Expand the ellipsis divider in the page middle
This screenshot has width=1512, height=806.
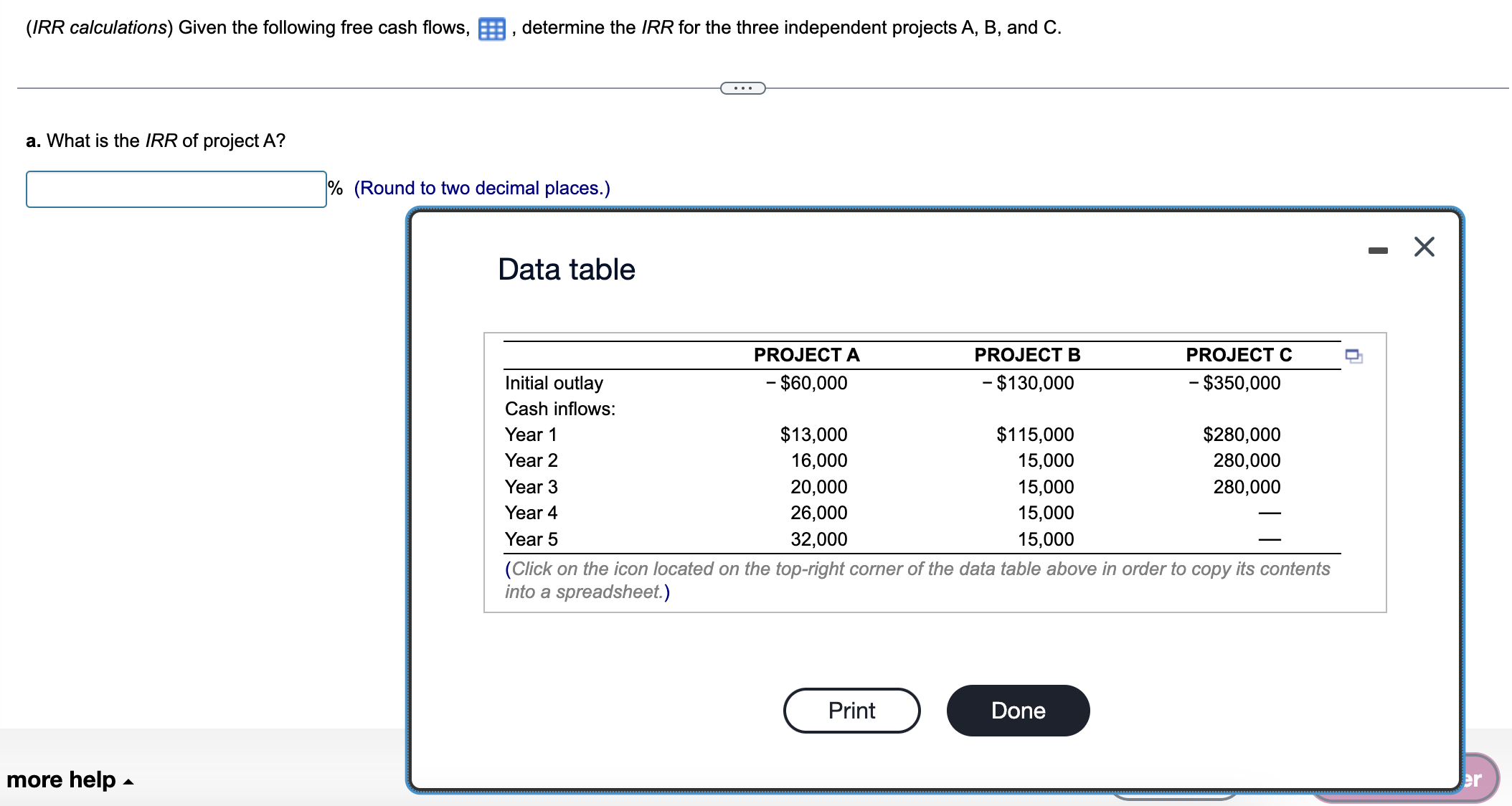(742, 87)
